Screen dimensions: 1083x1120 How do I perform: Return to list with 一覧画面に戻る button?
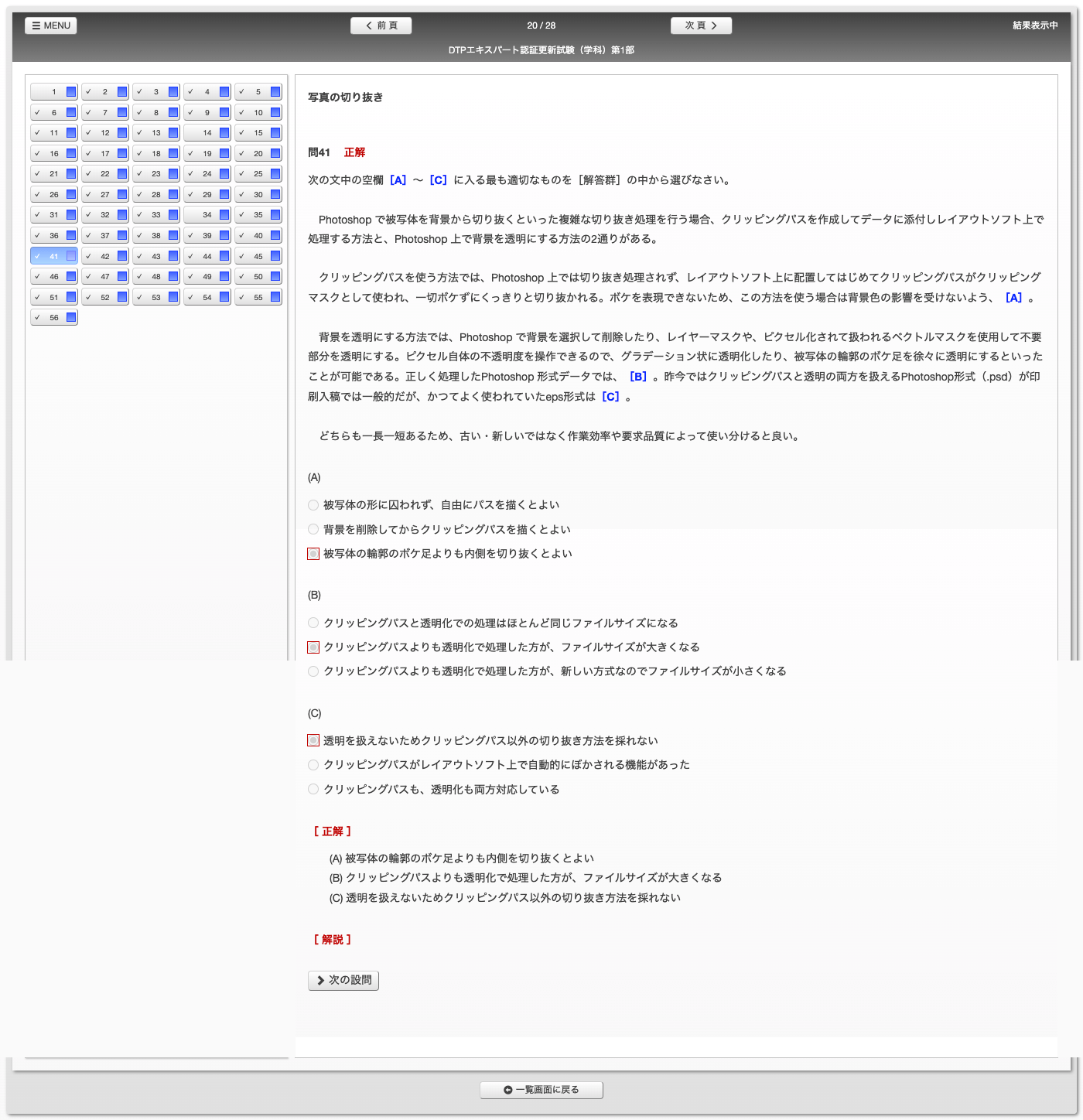[x=541, y=1090]
